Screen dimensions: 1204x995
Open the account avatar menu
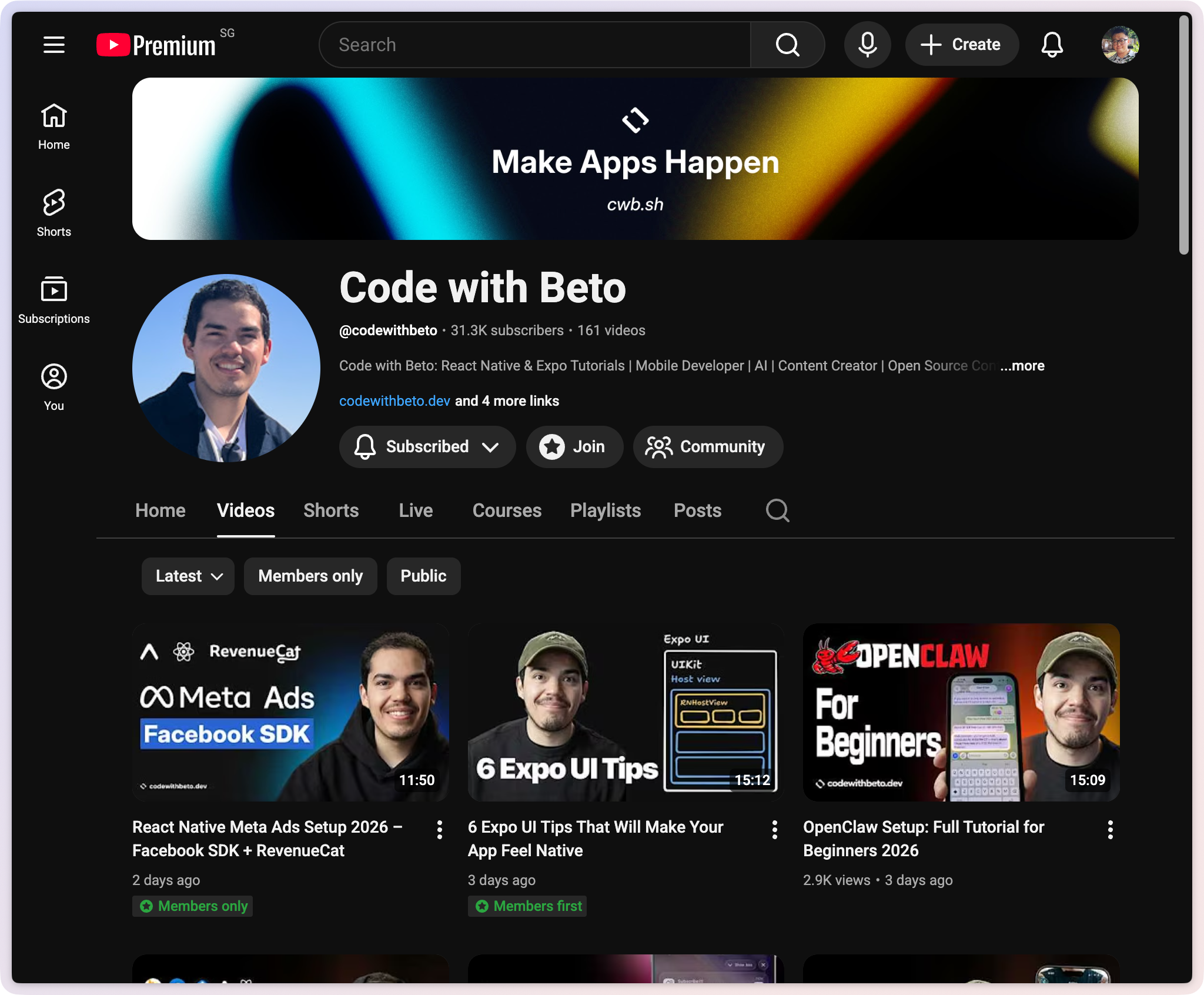coord(1120,45)
